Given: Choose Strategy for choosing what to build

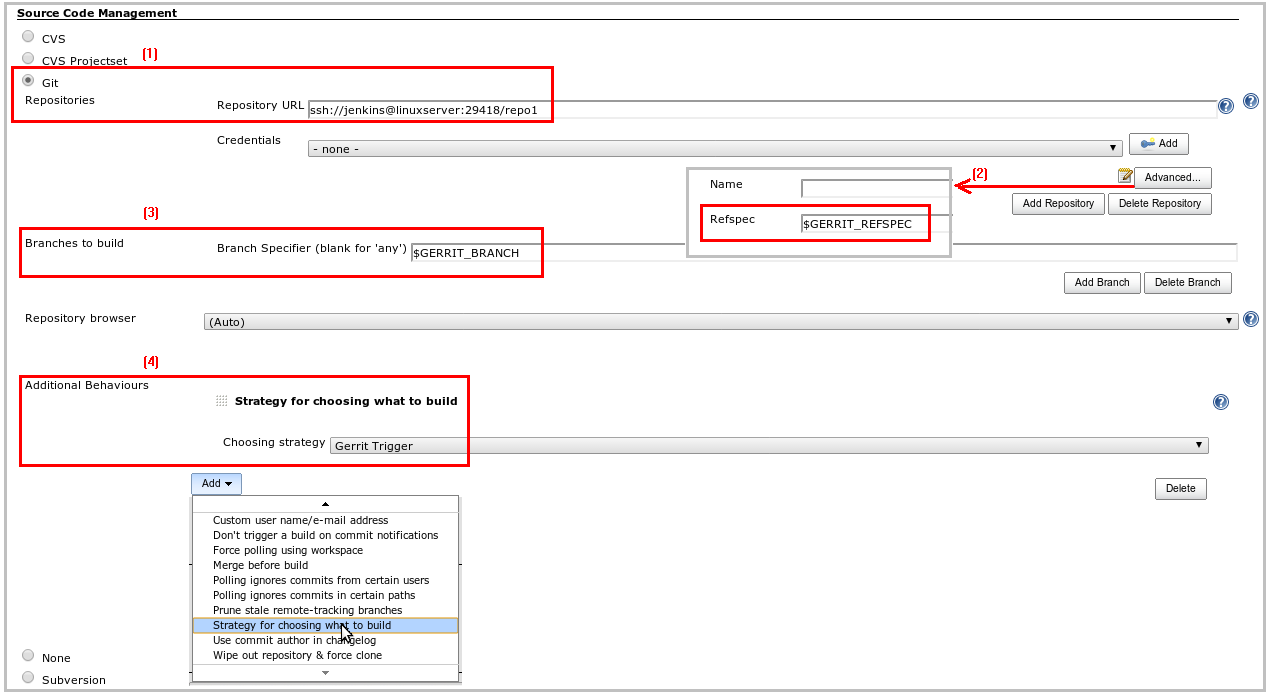Looking at the screenshot, I should click(x=325, y=625).
